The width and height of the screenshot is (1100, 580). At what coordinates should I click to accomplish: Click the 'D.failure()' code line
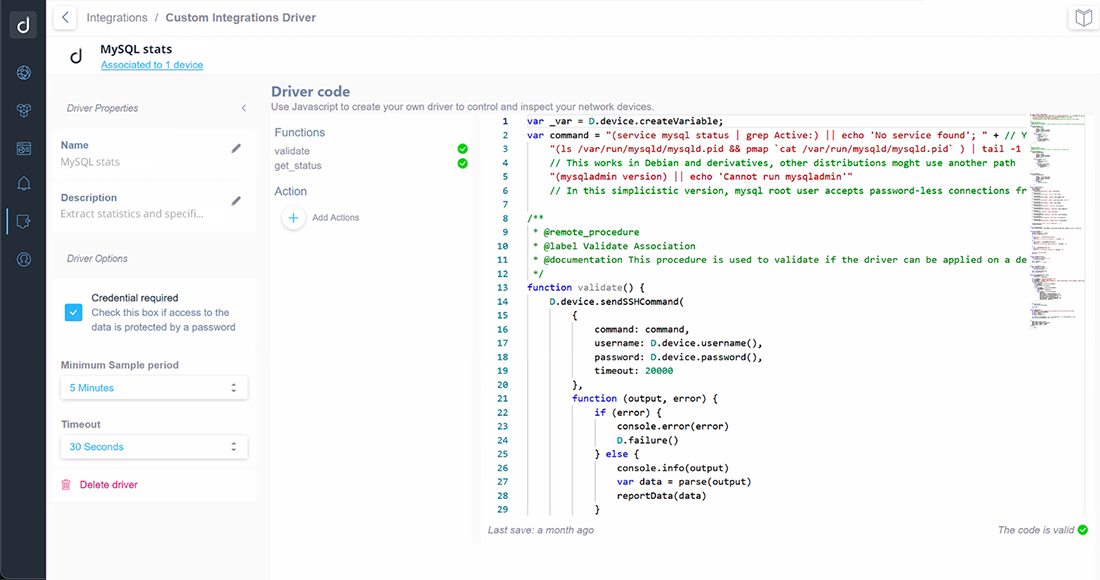(648, 440)
